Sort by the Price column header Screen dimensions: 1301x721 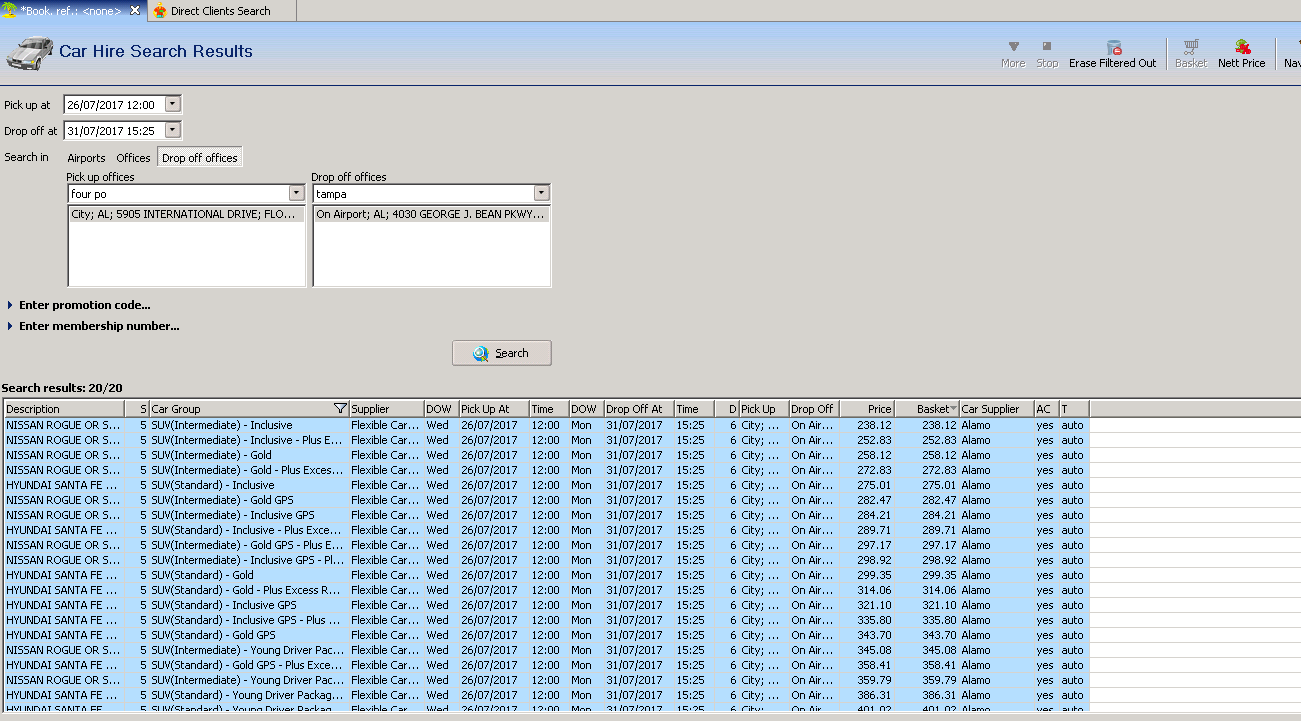point(867,409)
